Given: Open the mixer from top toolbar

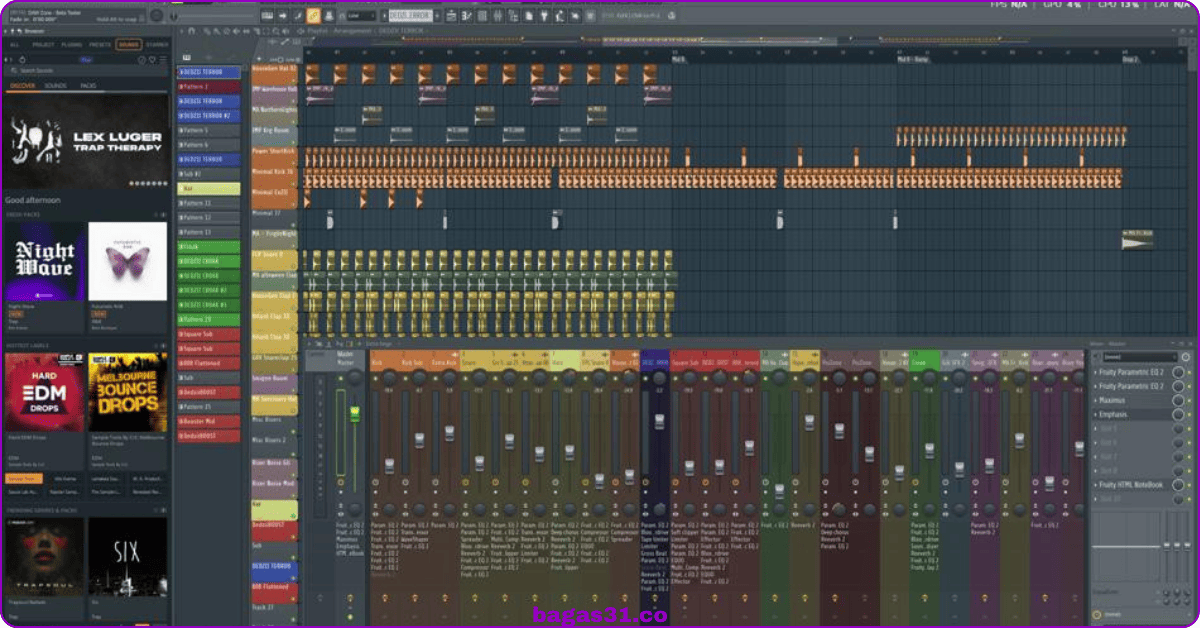Looking at the screenshot, I should coord(497,16).
